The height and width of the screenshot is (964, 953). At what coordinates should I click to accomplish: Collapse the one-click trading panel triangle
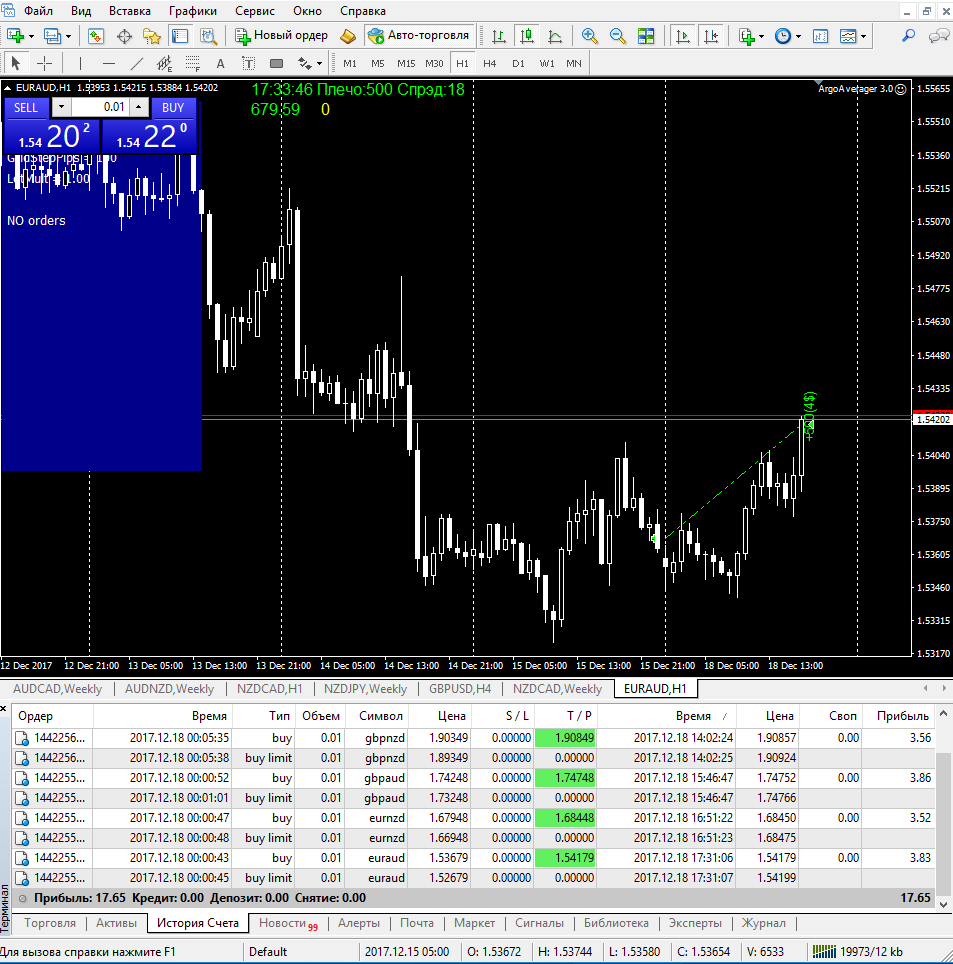7,88
